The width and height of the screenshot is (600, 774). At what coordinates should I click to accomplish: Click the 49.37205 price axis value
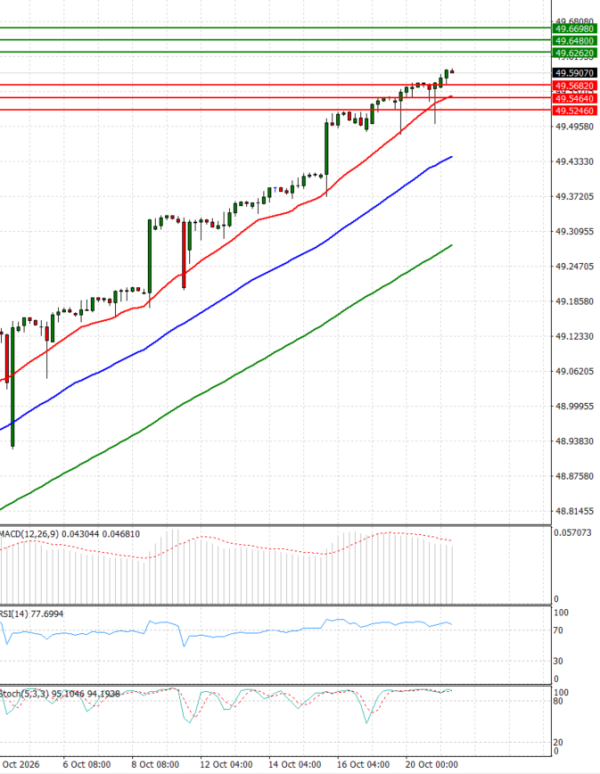pos(574,196)
